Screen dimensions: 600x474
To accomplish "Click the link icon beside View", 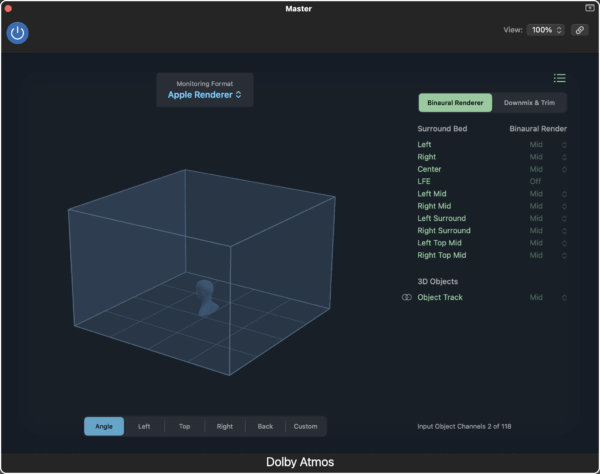I will 579,30.
